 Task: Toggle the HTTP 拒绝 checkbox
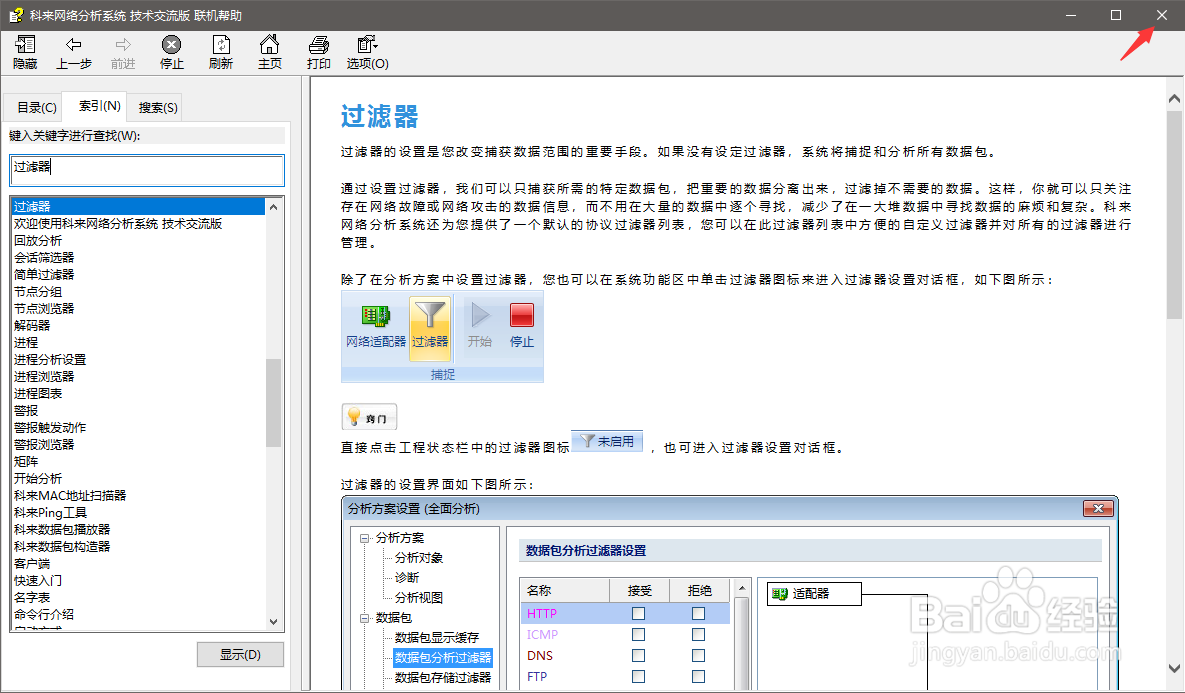pos(698,614)
